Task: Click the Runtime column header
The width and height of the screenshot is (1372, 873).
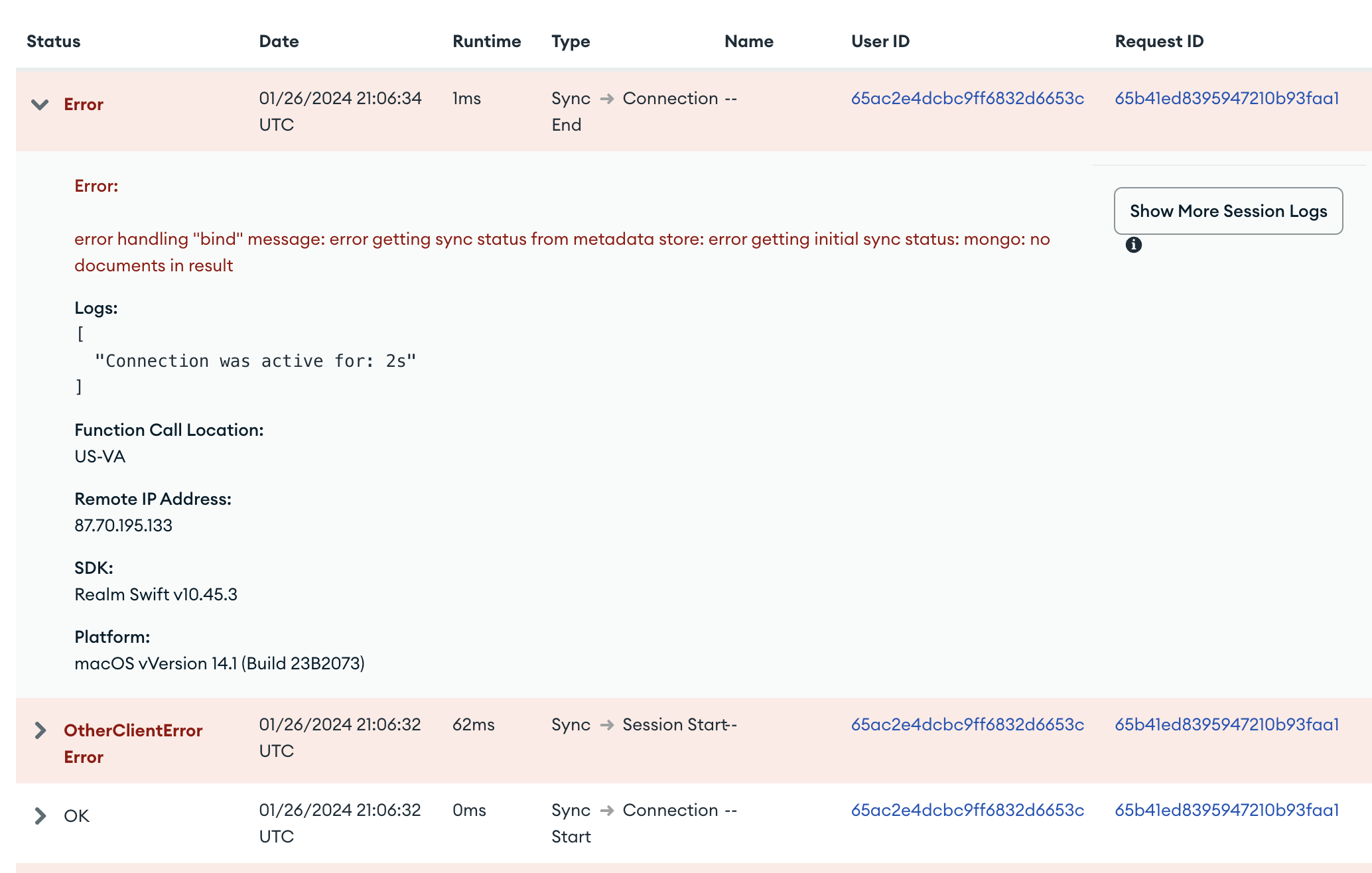Action: click(486, 41)
